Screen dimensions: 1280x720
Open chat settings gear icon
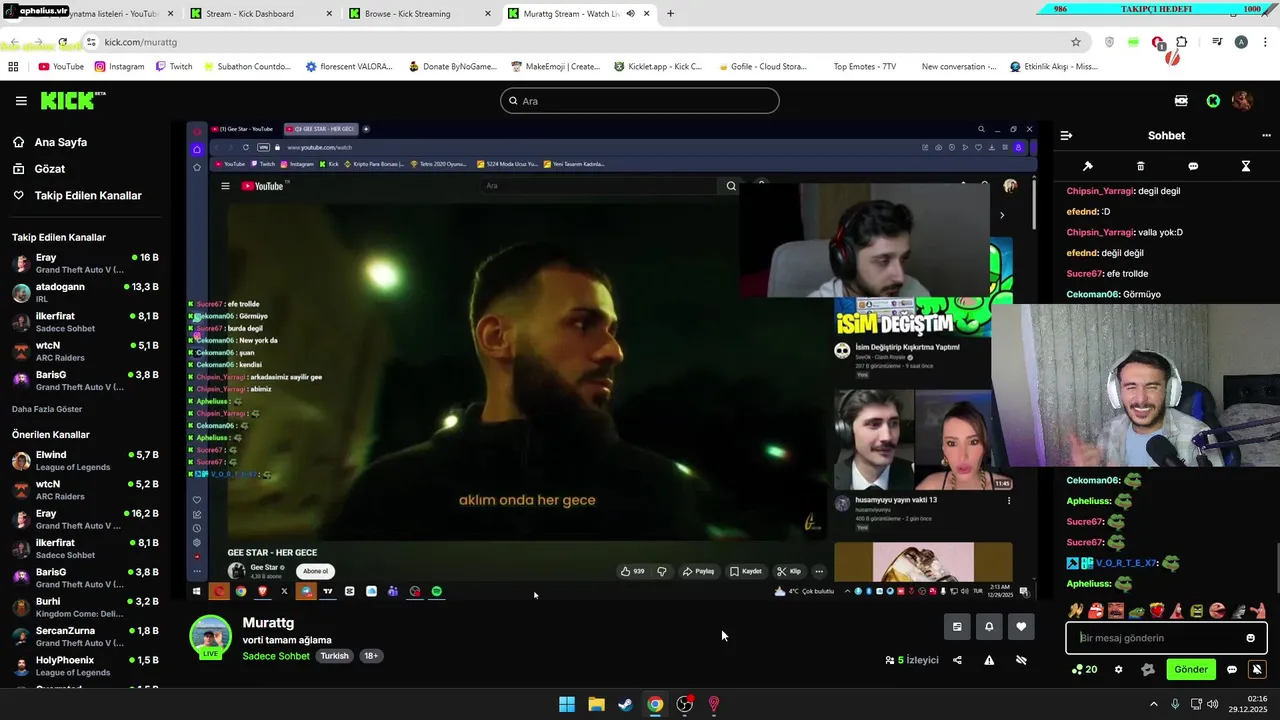1119,670
